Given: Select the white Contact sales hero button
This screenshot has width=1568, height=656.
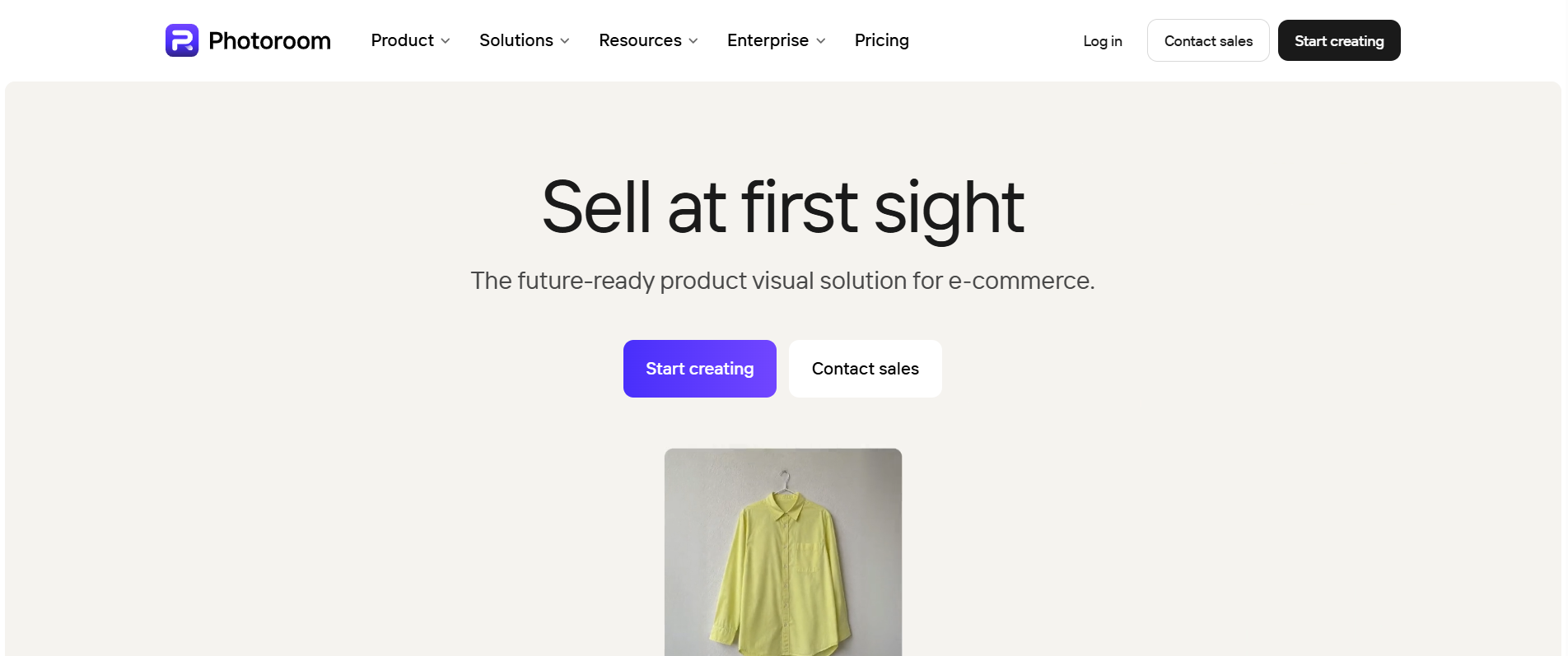Looking at the screenshot, I should tap(866, 369).
